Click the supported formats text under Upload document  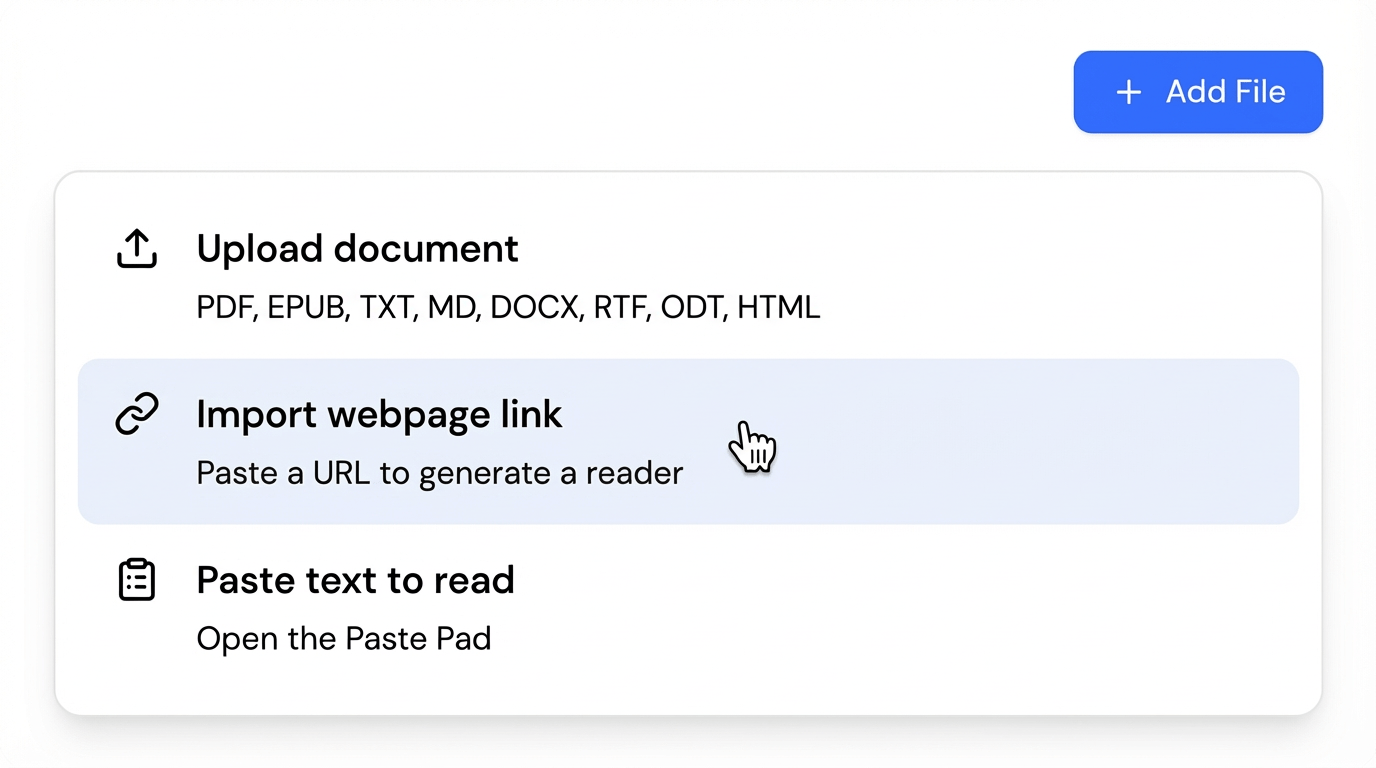click(x=508, y=307)
